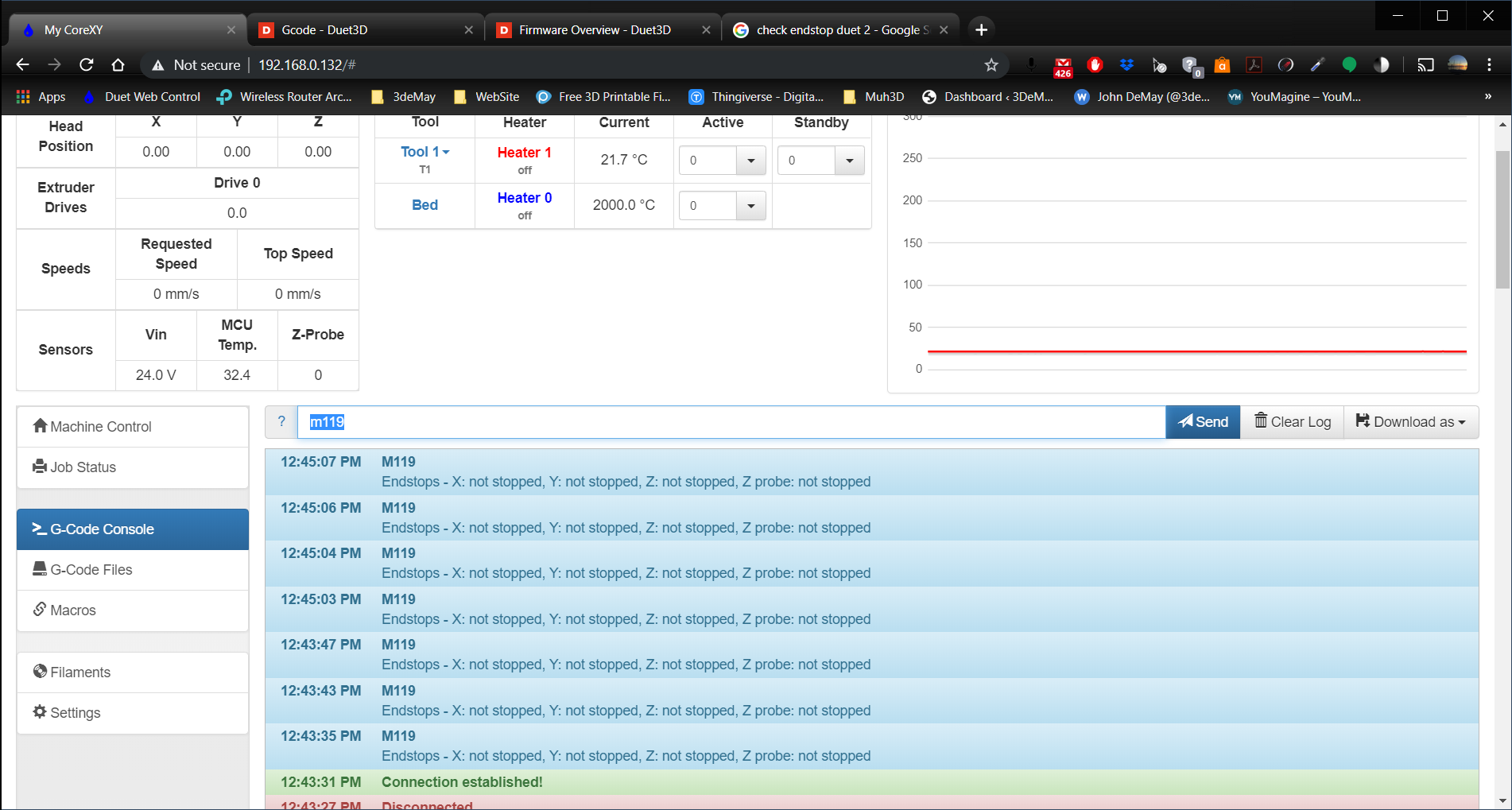Image resolution: width=1512 pixels, height=810 pixels.
Task: Open Bed active temperature dropdown arrow
Action: pyautogui.click(x=751, y=206)
